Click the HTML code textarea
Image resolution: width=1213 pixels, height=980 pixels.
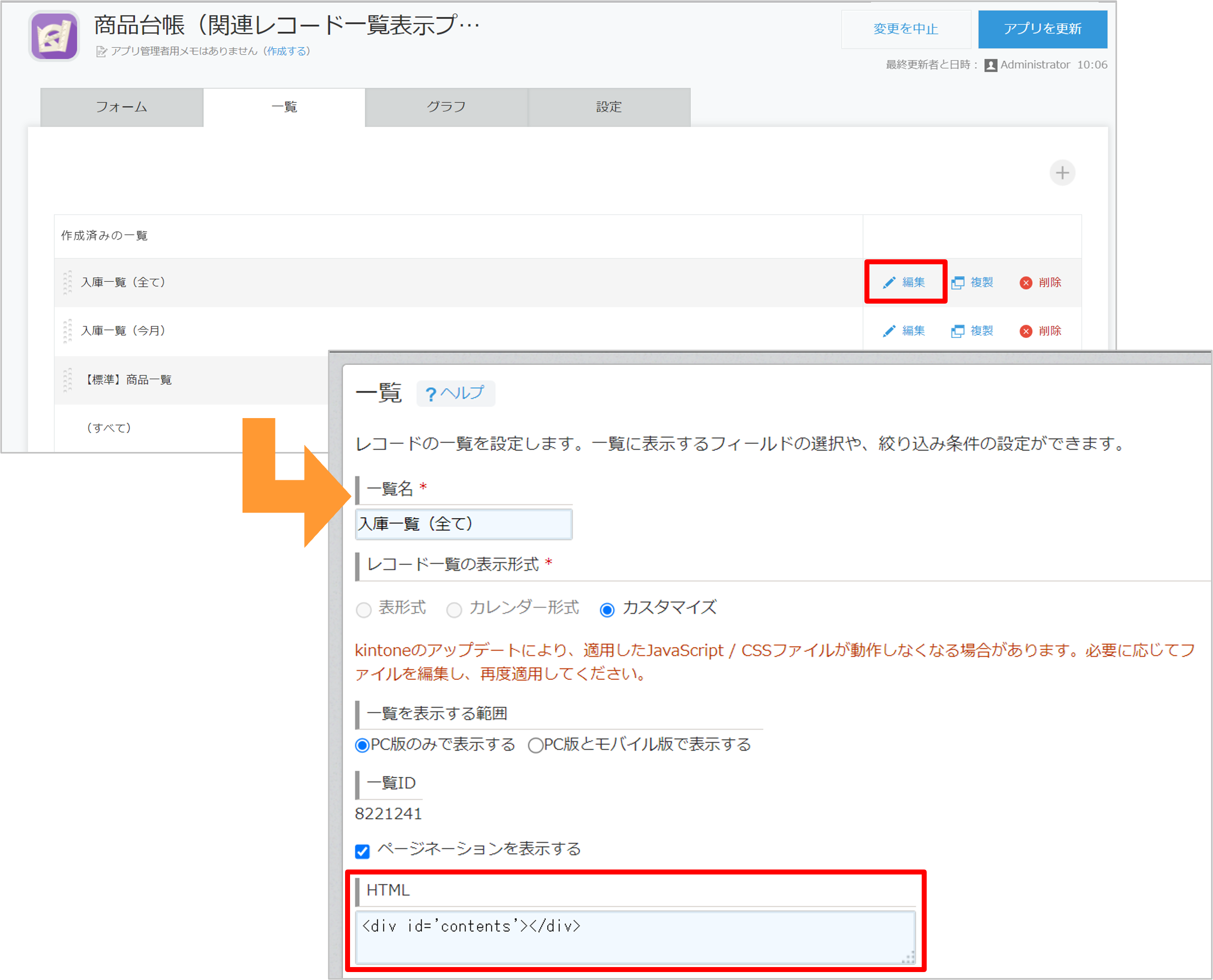635,938
